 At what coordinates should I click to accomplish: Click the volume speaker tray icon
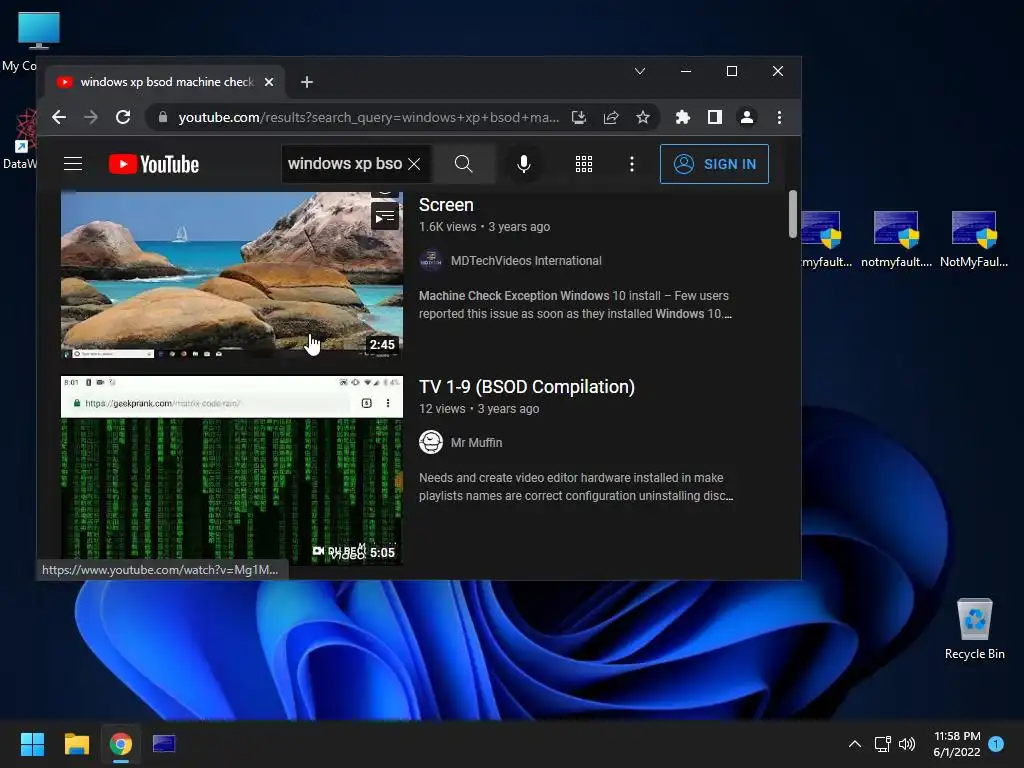[907, 744]
